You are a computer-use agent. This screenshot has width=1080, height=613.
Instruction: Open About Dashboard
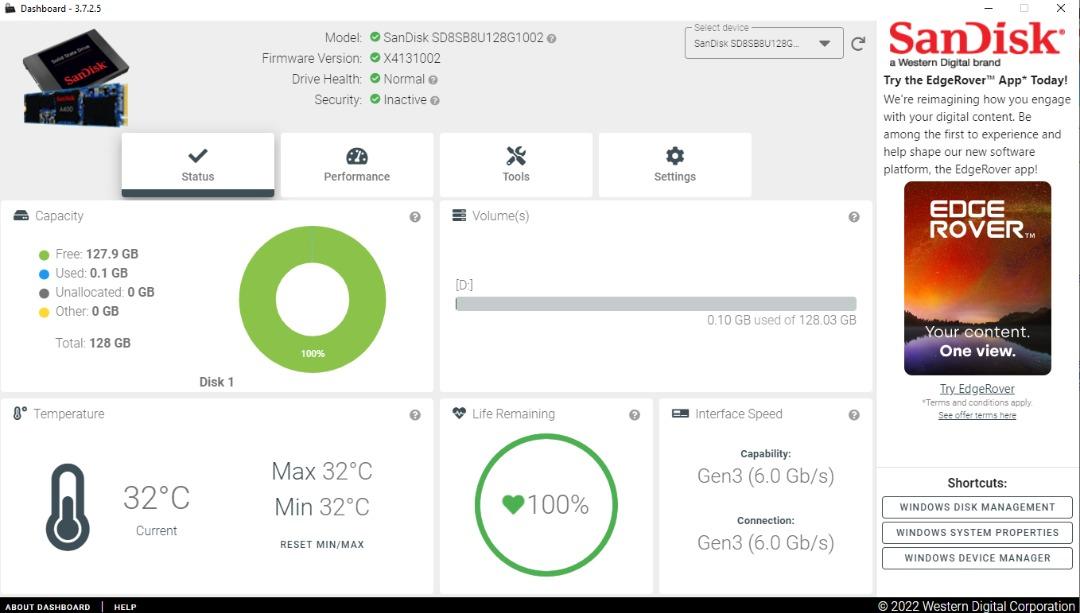point(48,607)
